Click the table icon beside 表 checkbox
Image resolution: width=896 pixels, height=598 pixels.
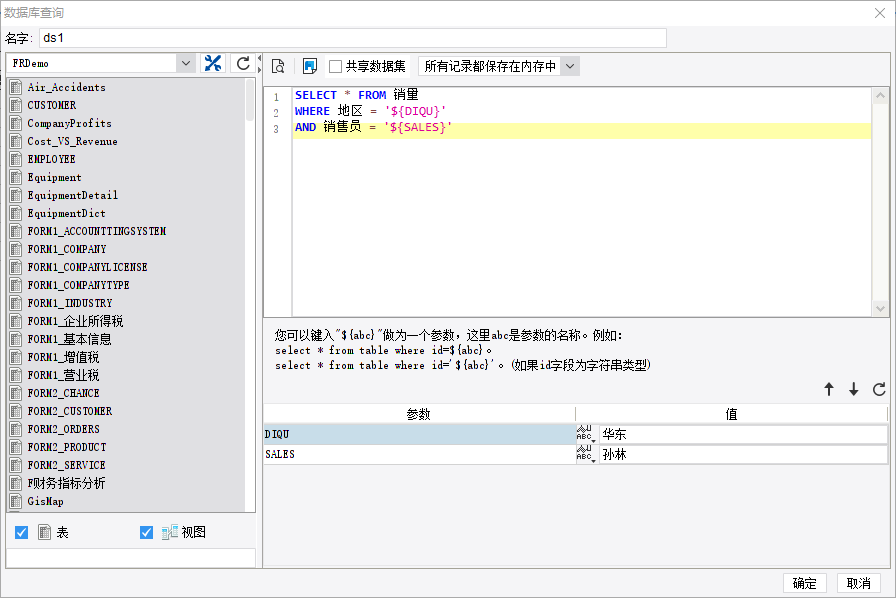45,532
